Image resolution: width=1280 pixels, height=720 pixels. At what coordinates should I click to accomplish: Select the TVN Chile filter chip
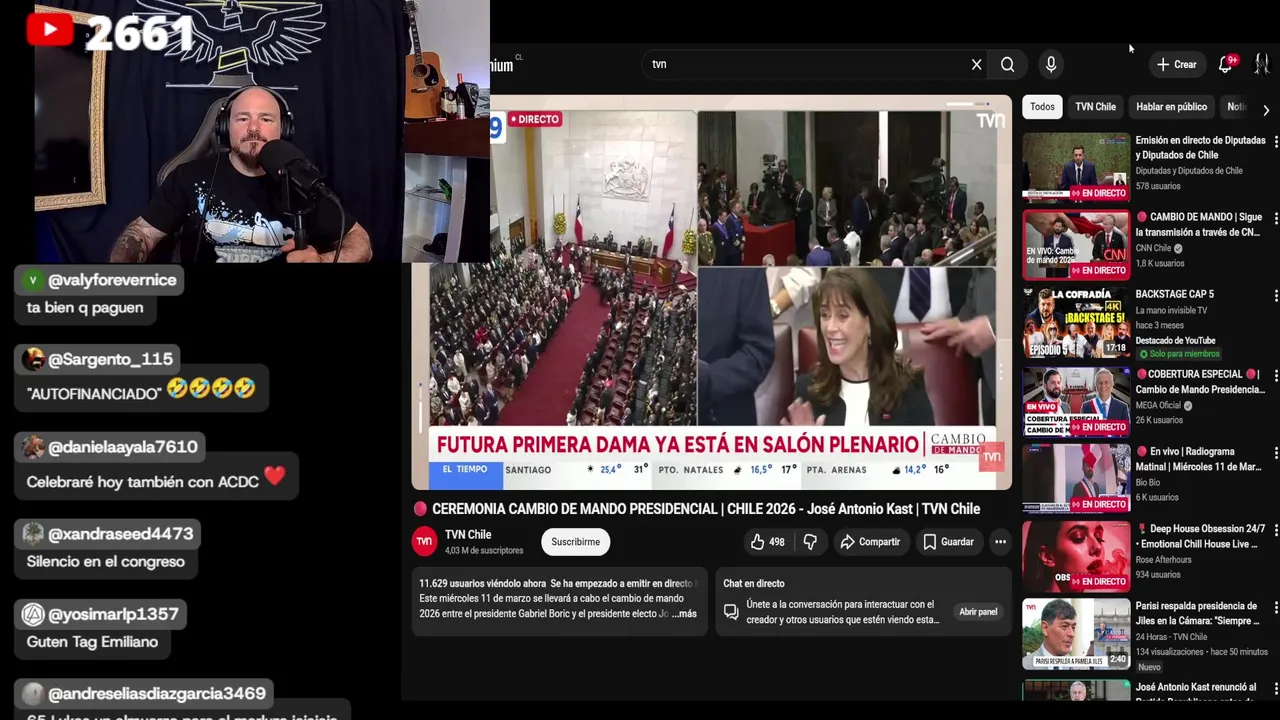click(1095, 107)
